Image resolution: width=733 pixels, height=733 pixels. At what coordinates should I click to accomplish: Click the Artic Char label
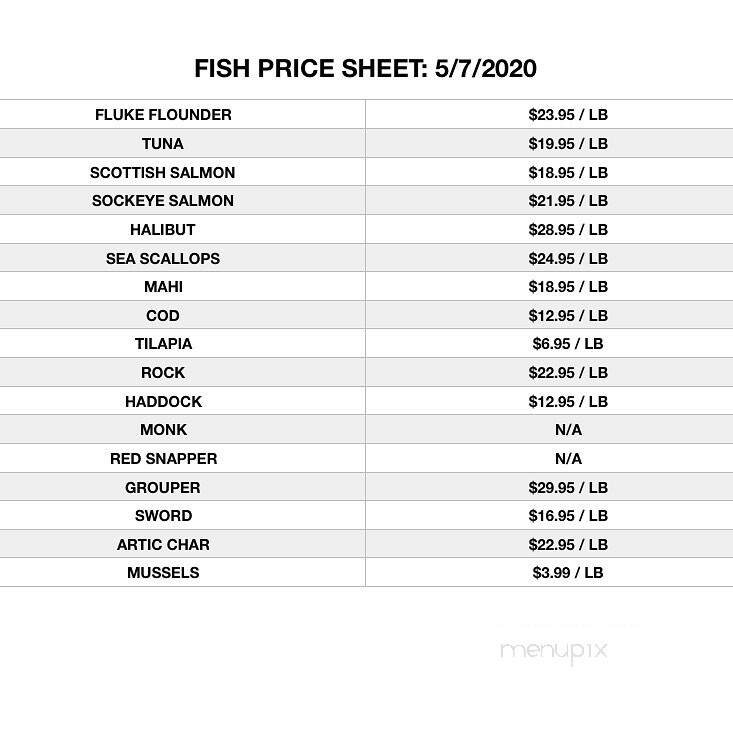[163, 545]
